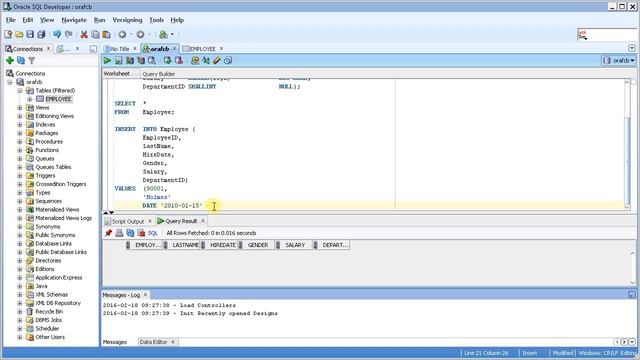Click the Redo arrow icon
This screenshot has height=360, width=640.
click(69, 35)
